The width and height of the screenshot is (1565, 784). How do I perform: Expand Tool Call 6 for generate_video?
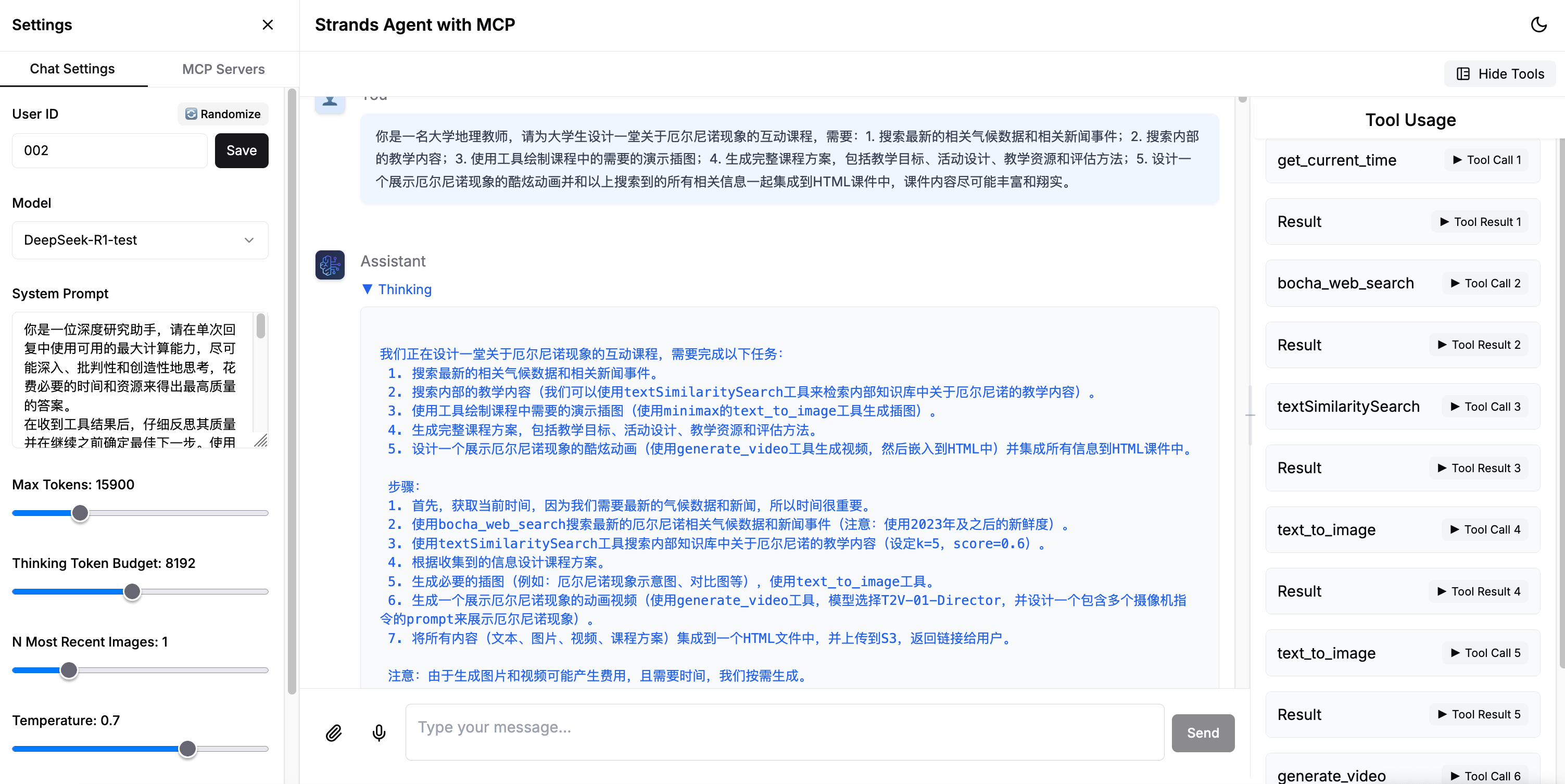(1485, 776)
